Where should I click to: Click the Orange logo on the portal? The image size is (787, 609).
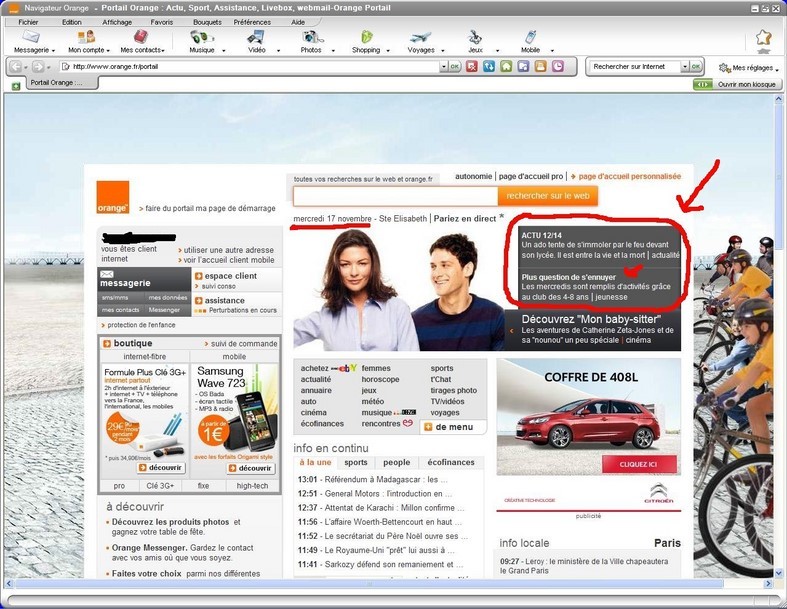tap(113, 197)
